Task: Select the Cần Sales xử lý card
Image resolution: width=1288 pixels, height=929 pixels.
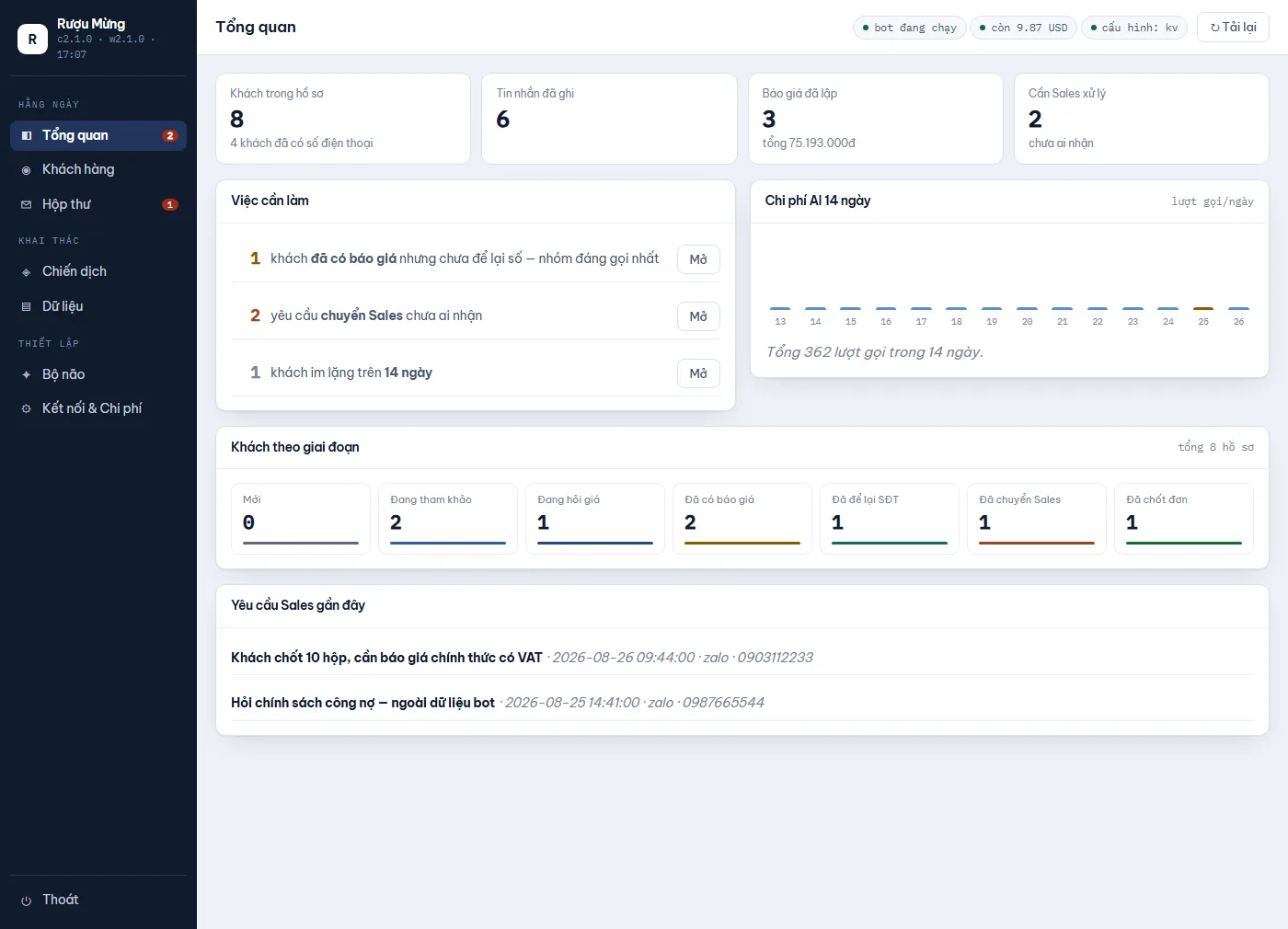Action: coord(1142,119)
